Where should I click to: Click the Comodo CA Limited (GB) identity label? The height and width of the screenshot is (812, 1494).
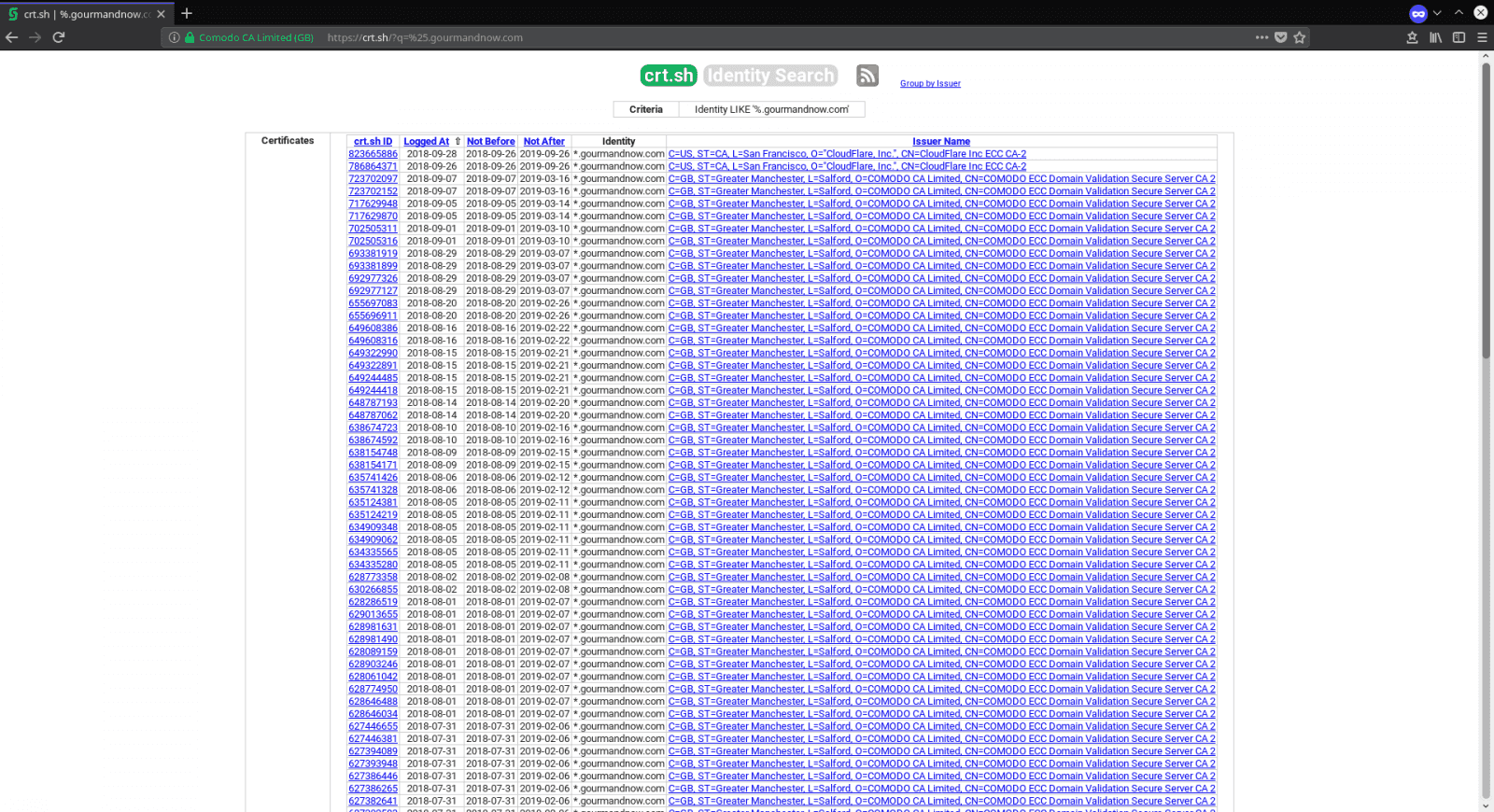pyautogui.click(x=256, y=37)
